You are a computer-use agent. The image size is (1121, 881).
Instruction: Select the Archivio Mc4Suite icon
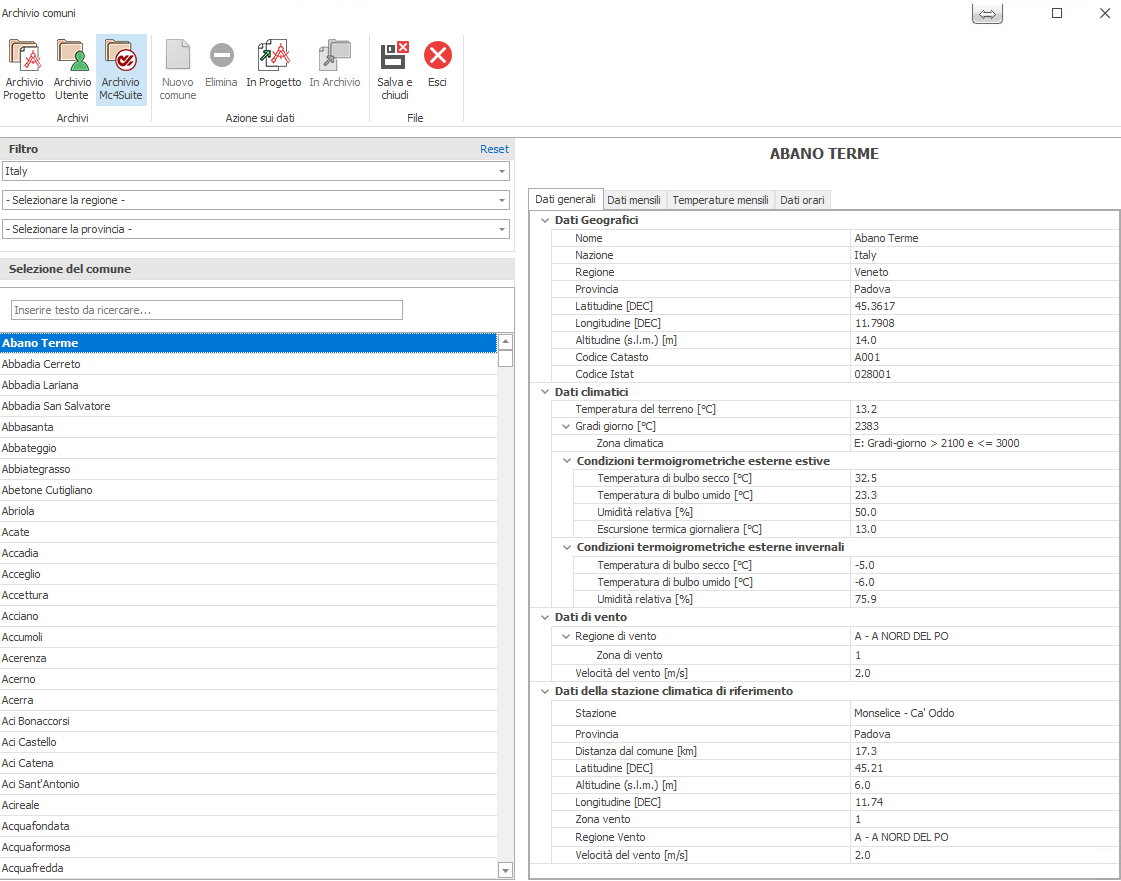121,68
